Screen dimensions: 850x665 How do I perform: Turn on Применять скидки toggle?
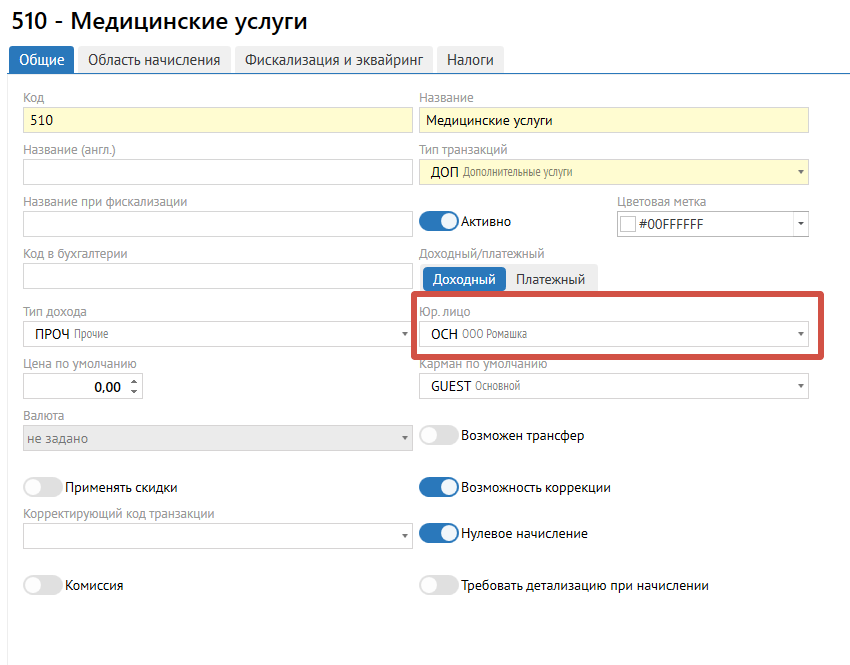42,487
